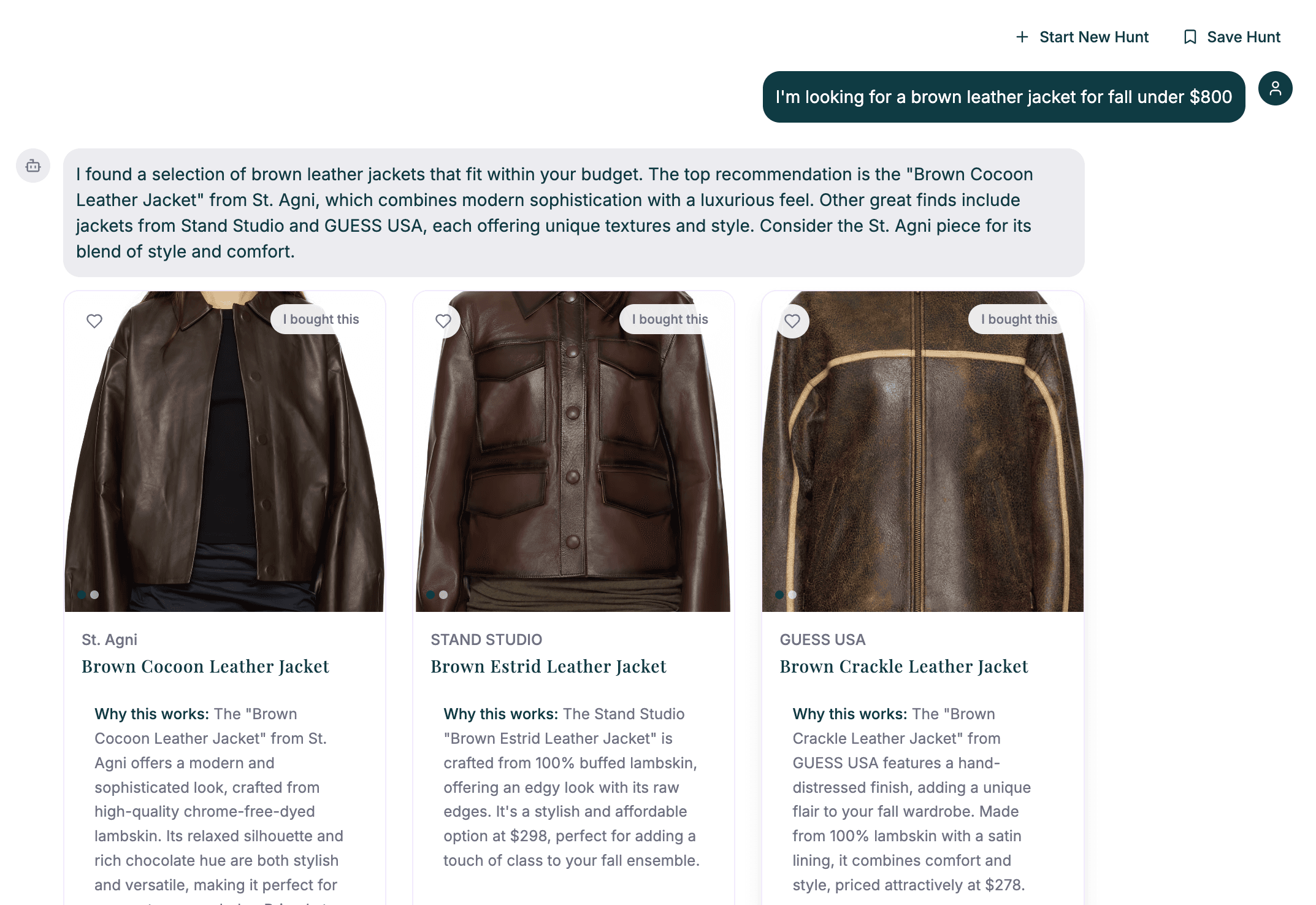Mark St. Agni jacket as "I bought this"
The image size is (1316, 905).
click(321, 319)
